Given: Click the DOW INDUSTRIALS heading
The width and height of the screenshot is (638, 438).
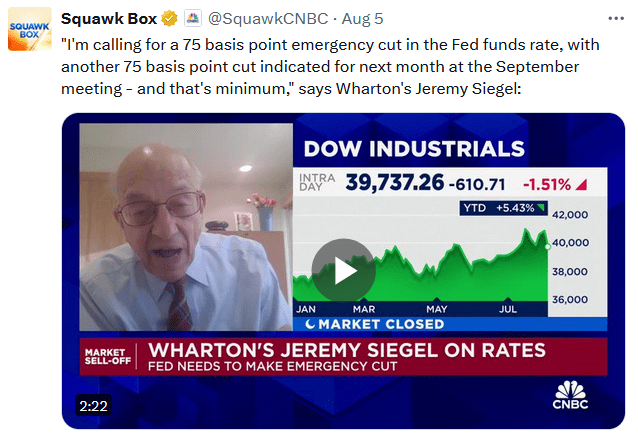Looking at the screenshot, I should tap(412, 150).
